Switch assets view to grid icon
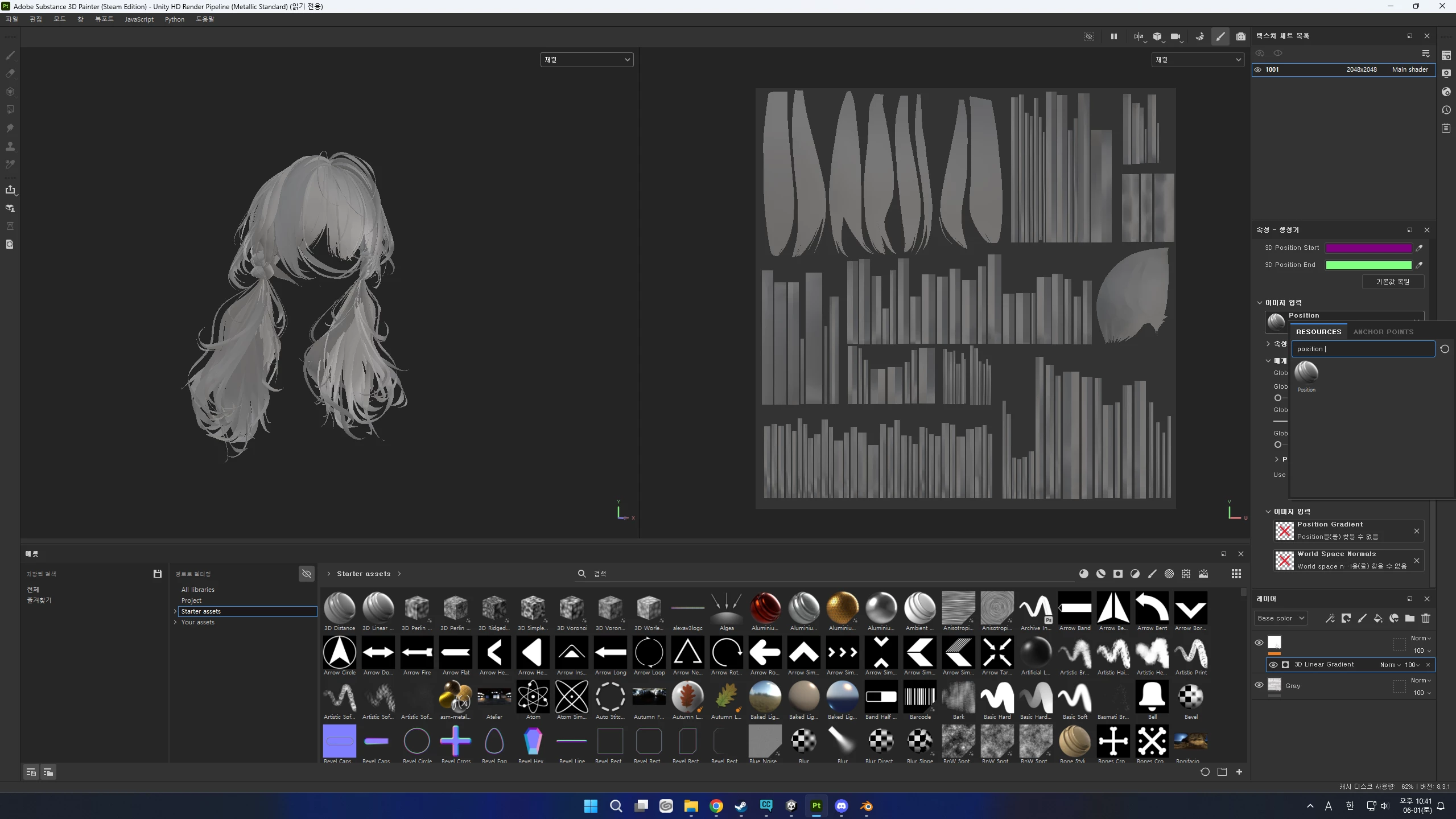This screenshot has height=819, width=1456. pos(1236,574)
